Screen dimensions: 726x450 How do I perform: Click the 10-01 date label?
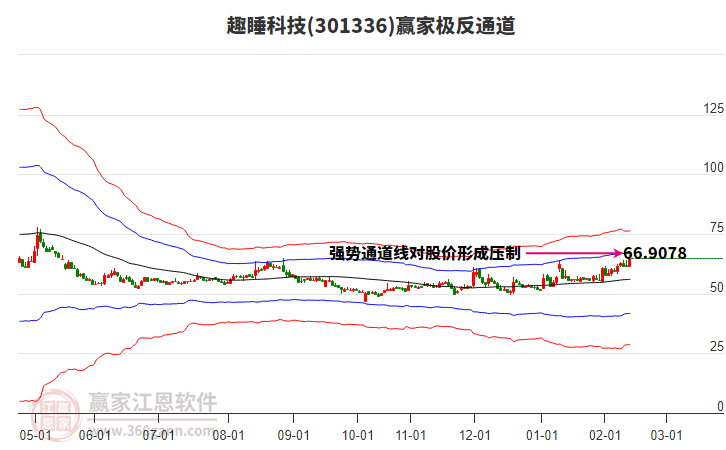(357, 436)
